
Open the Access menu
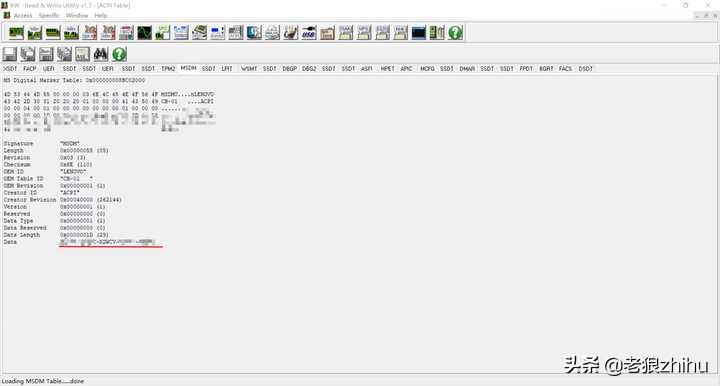coord(23,15)
